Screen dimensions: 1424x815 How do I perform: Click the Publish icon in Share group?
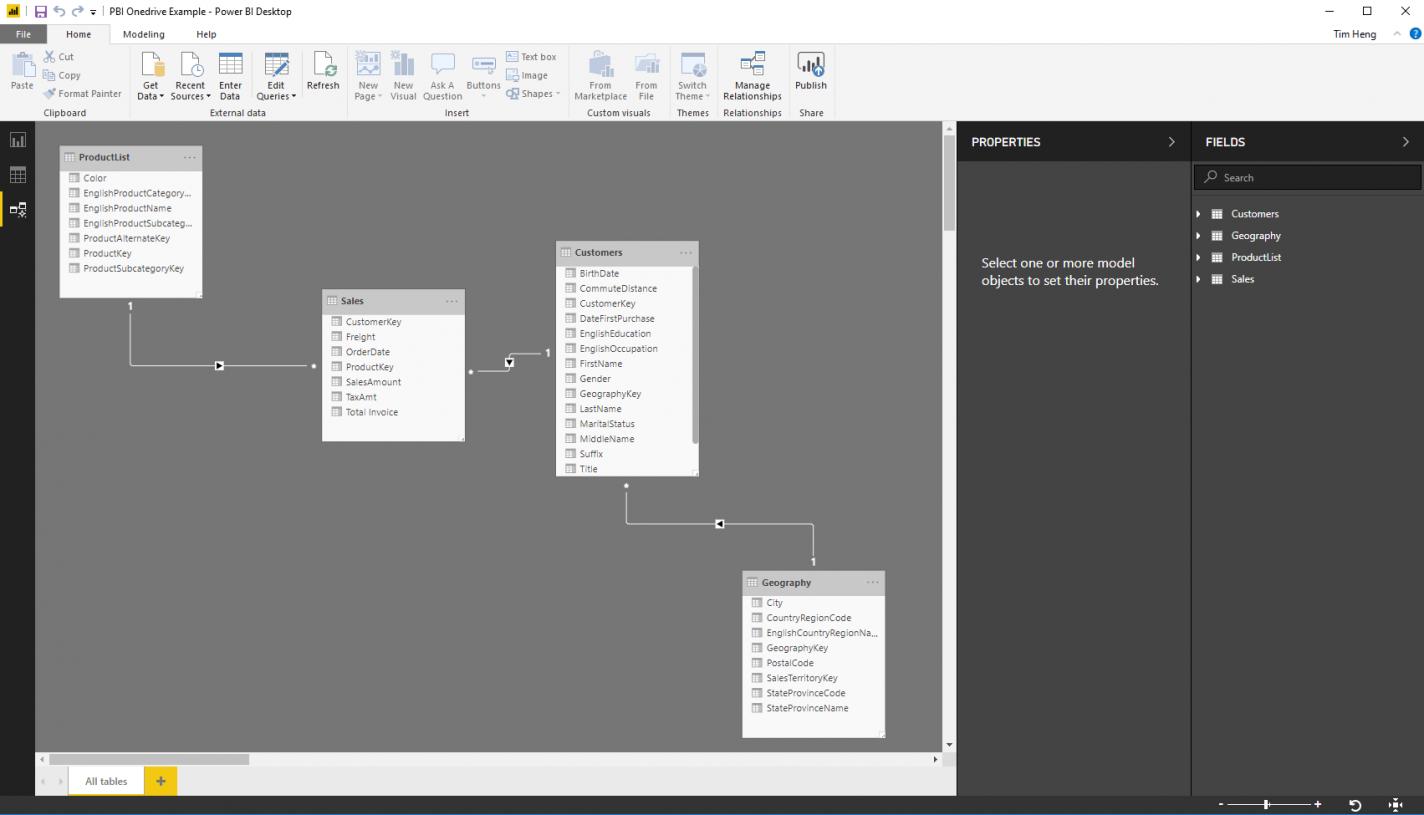[811, 64]
